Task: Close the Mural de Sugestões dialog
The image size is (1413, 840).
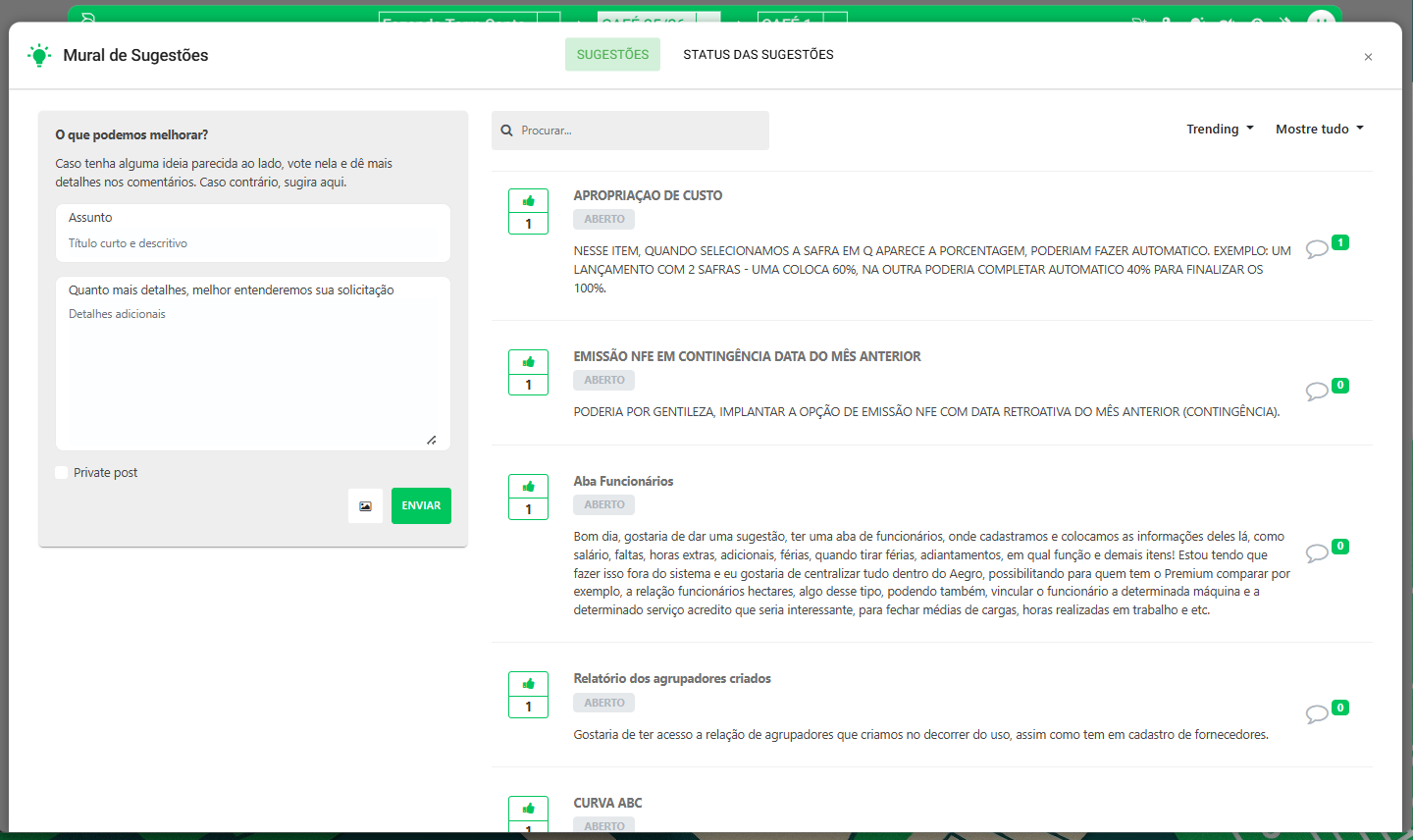Action: [1368, 57]
